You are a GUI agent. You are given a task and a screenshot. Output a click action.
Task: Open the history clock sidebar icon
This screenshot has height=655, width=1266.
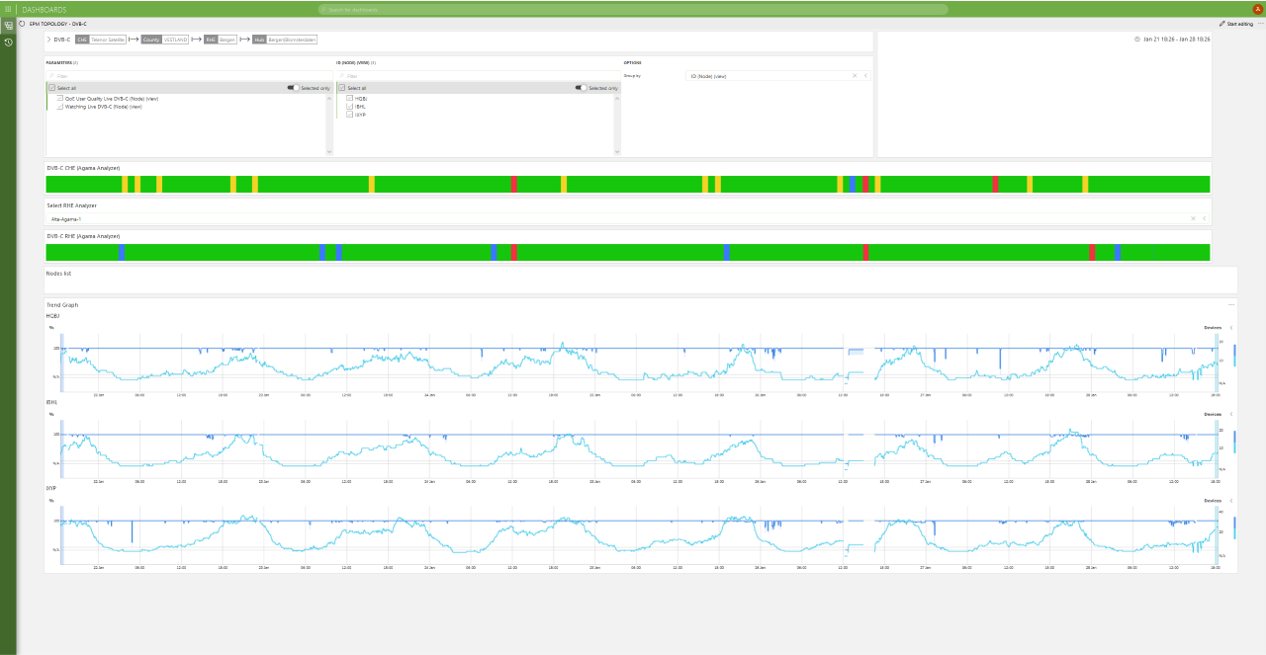(x=8, y=42)
